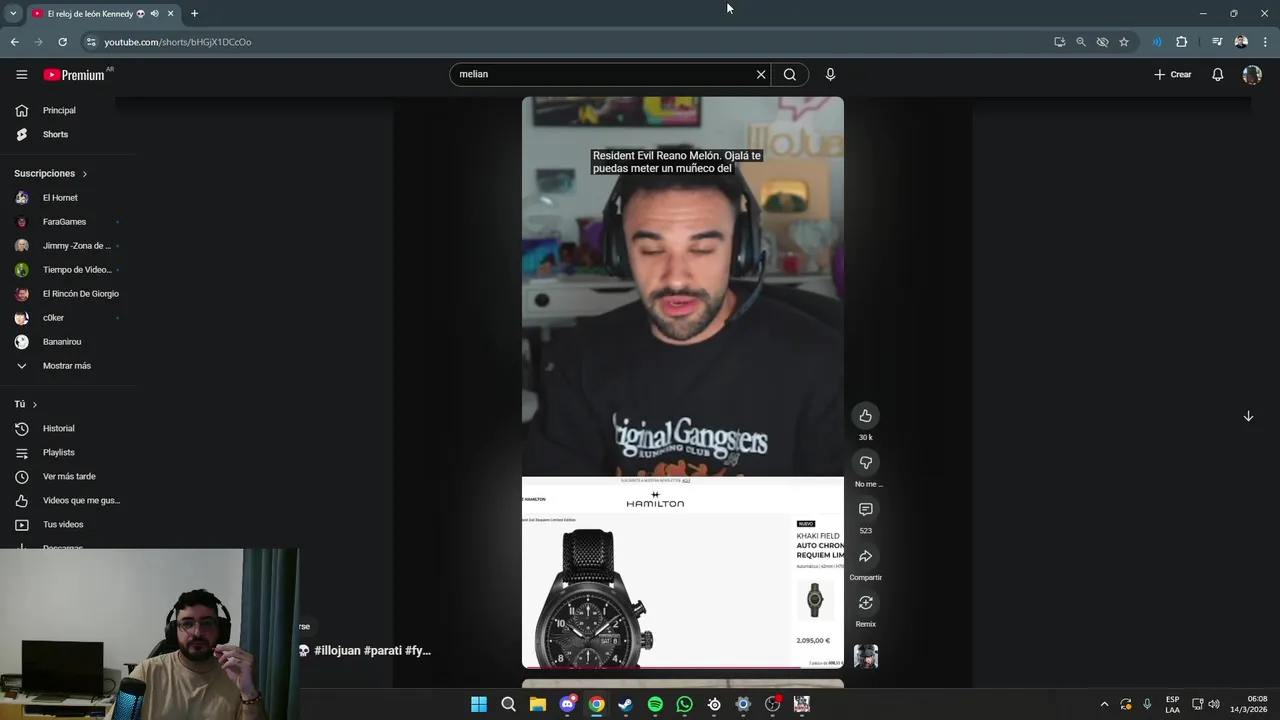This screenshot has width=1280, height=720.
Task: Open crossed-eye tracking protection icon
Action: click(x=1102, y=42)
